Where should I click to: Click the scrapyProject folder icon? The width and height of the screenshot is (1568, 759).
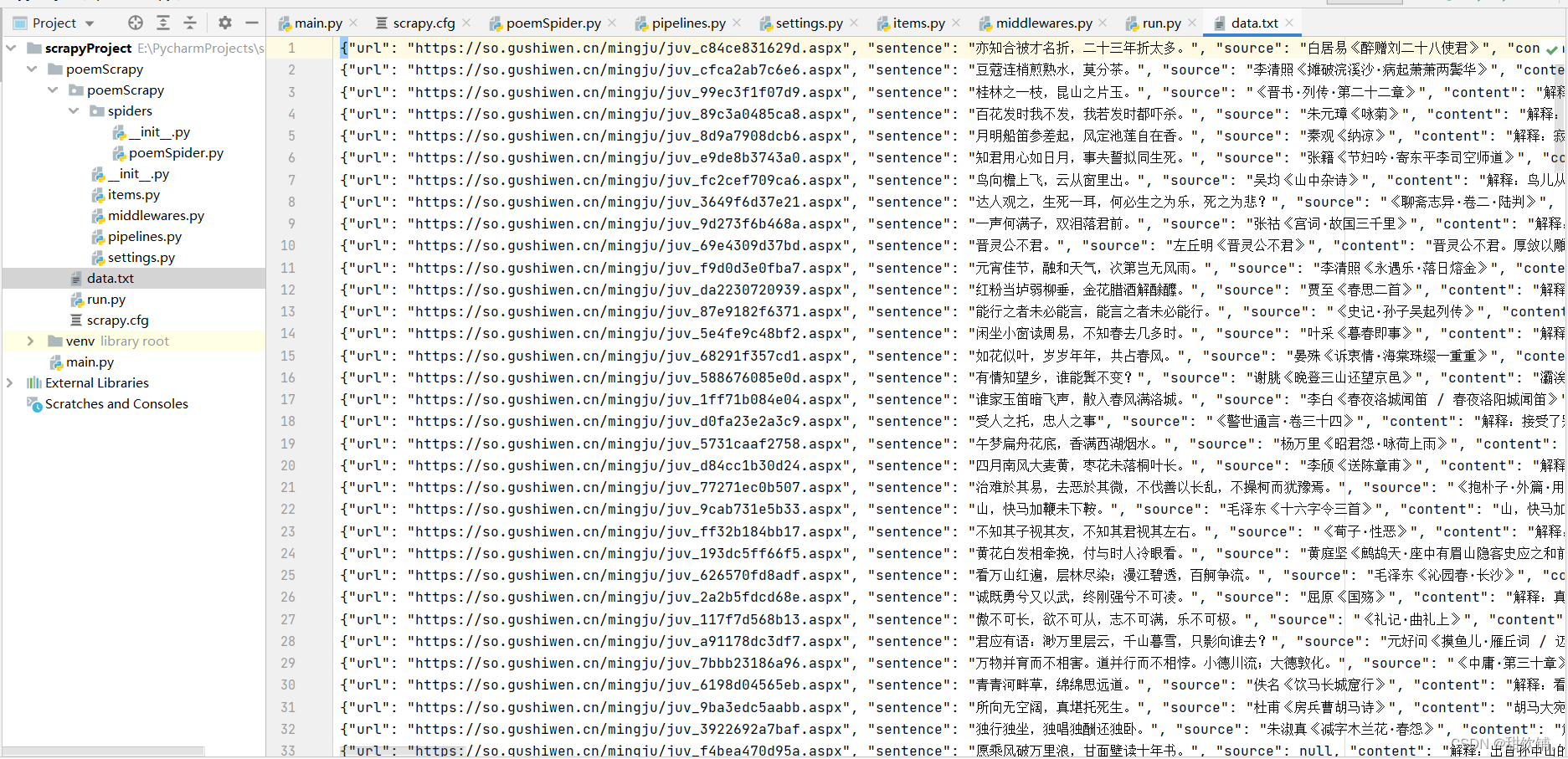click(x=34, y=48)
